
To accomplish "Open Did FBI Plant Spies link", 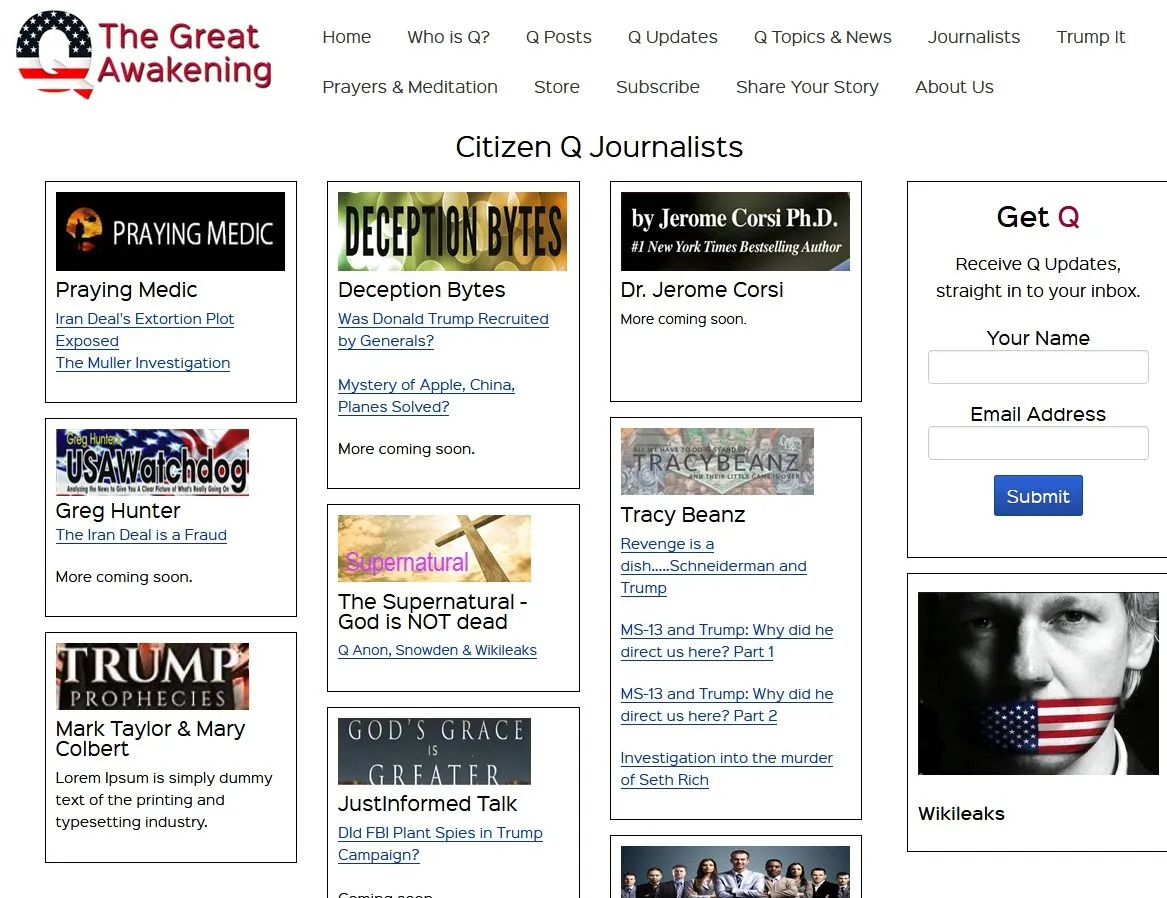I will pos(441,844).
